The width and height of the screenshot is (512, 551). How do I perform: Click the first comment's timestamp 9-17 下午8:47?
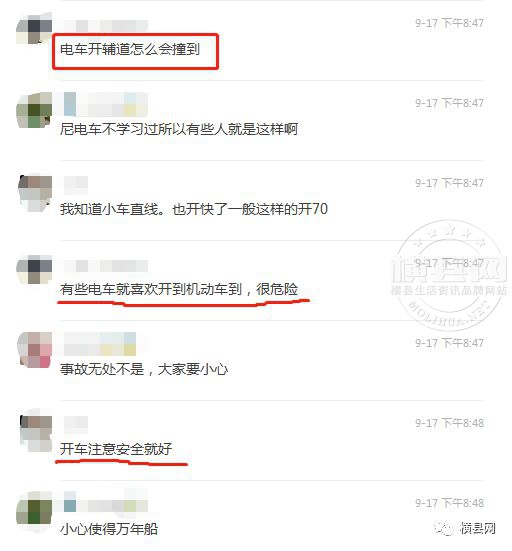(449, 23)
